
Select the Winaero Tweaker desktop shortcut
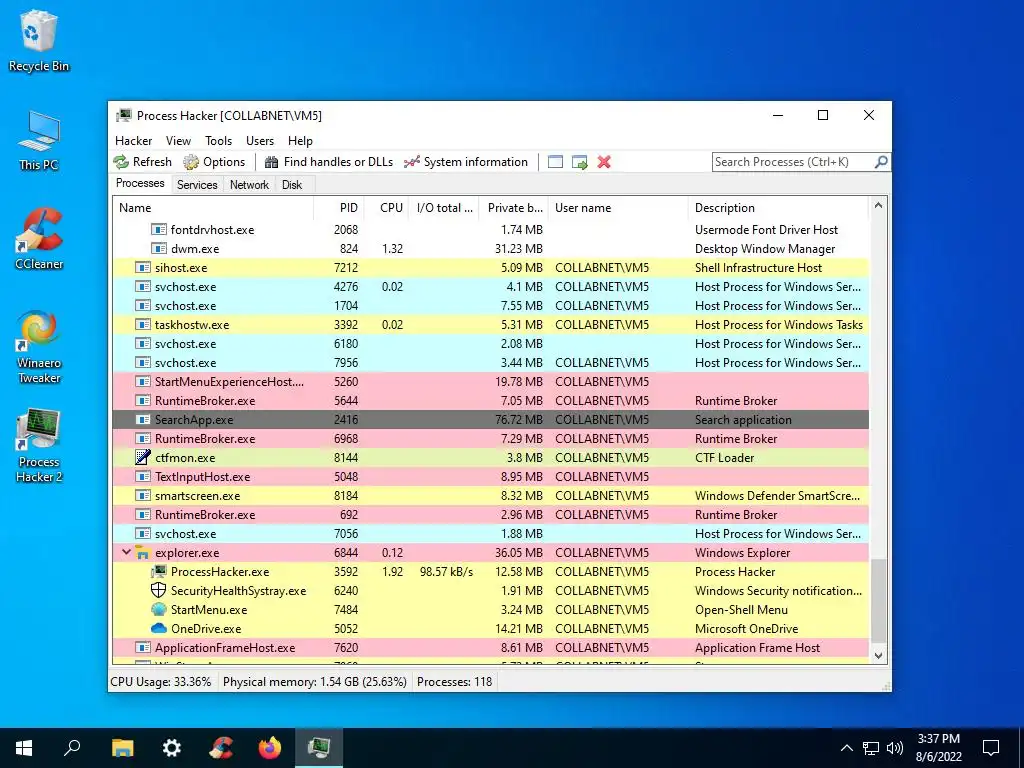coord(39,347)
